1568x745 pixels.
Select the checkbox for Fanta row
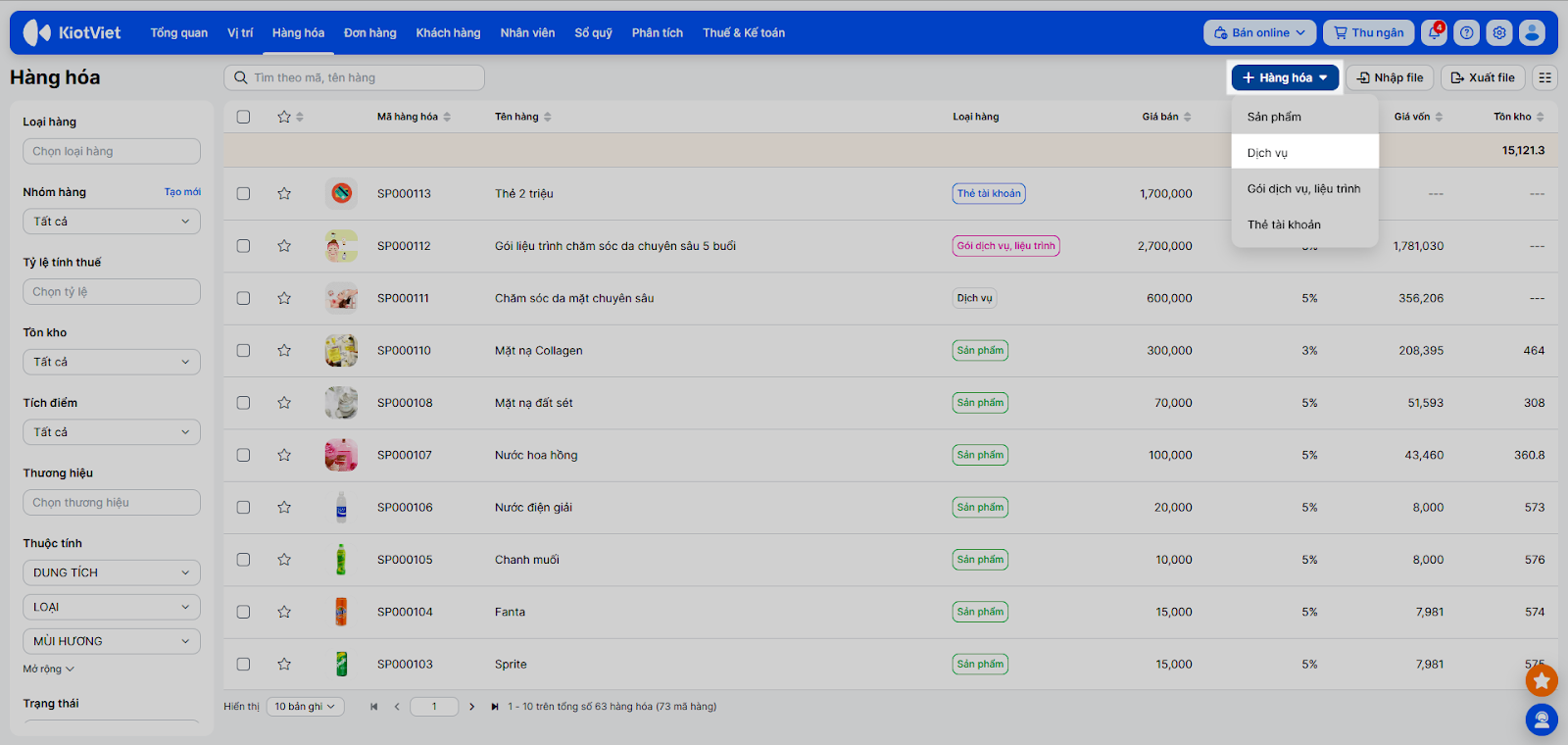243,612
